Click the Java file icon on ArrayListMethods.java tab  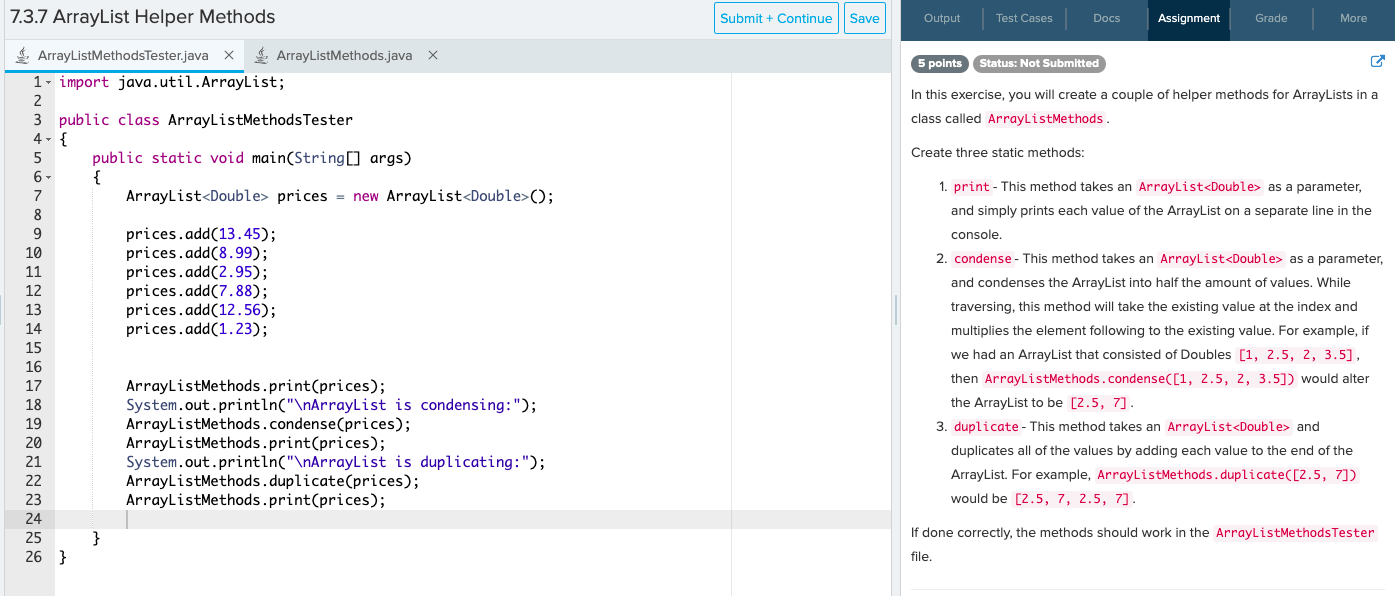coord(262,55)
